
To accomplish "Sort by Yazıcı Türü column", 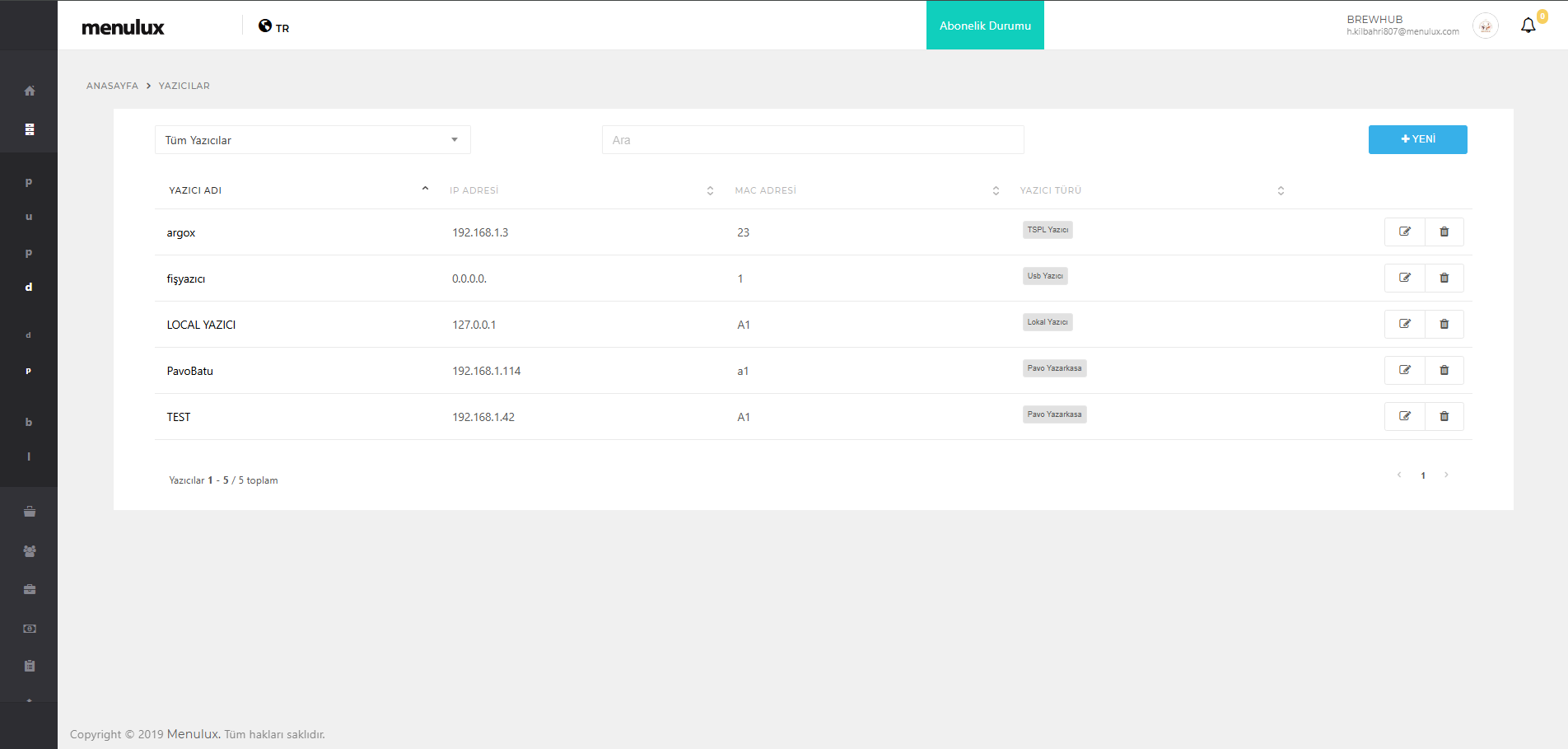I will (x=1050, y=190).
